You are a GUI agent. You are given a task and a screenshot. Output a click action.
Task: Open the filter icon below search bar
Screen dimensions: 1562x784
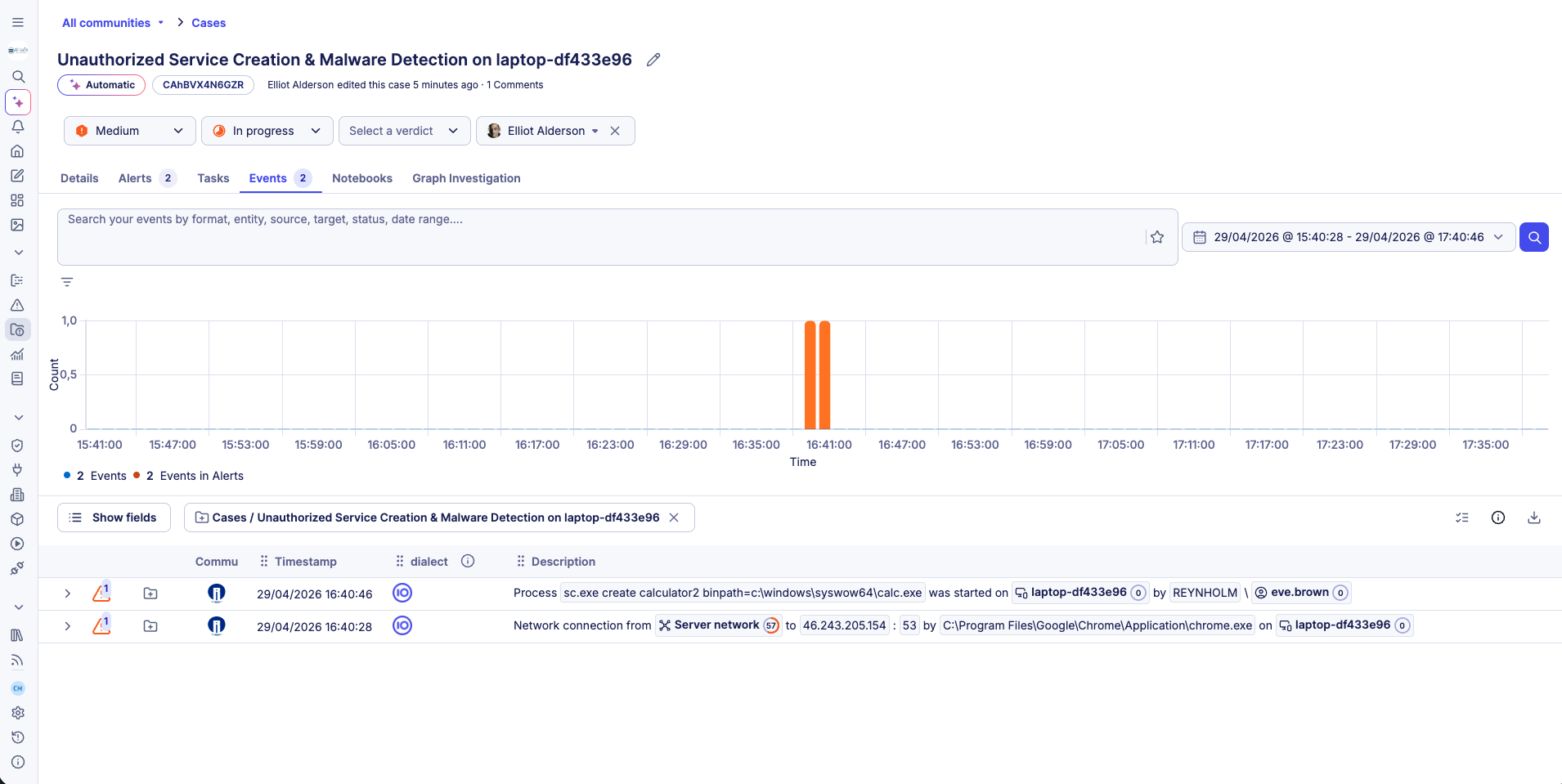coord(67,282)
